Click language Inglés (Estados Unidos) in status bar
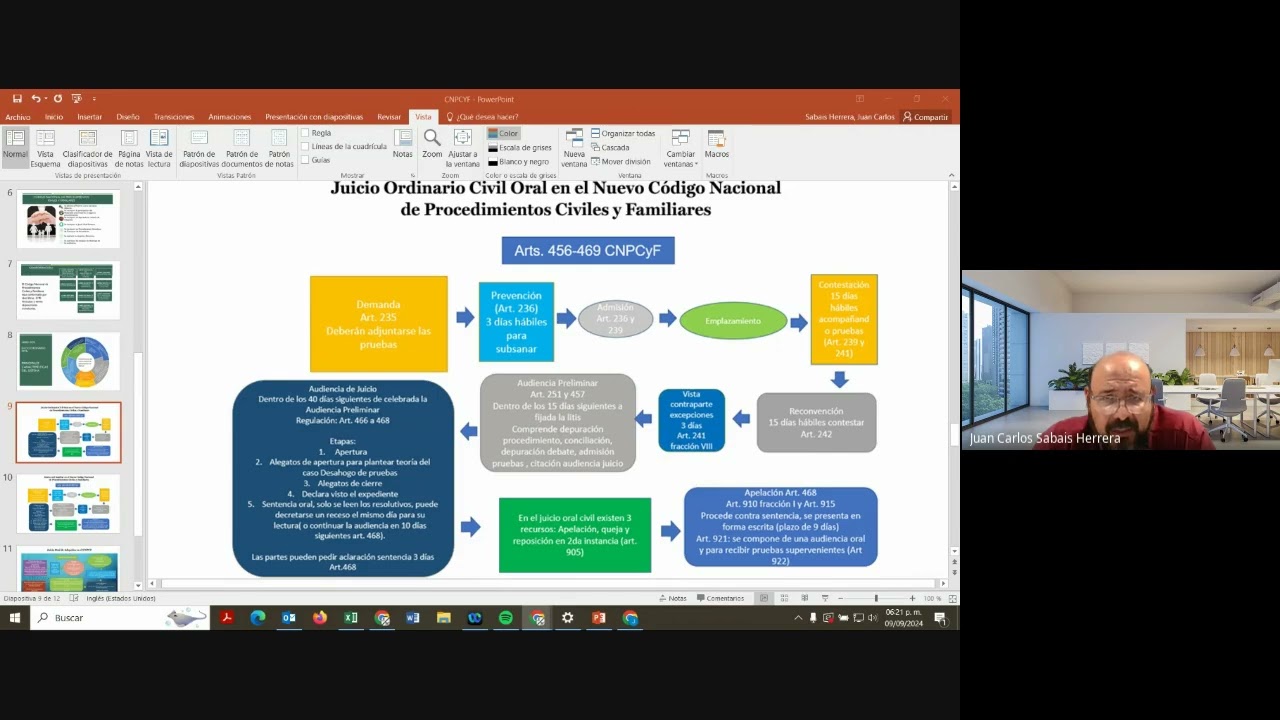 click(x=121, y=598)
